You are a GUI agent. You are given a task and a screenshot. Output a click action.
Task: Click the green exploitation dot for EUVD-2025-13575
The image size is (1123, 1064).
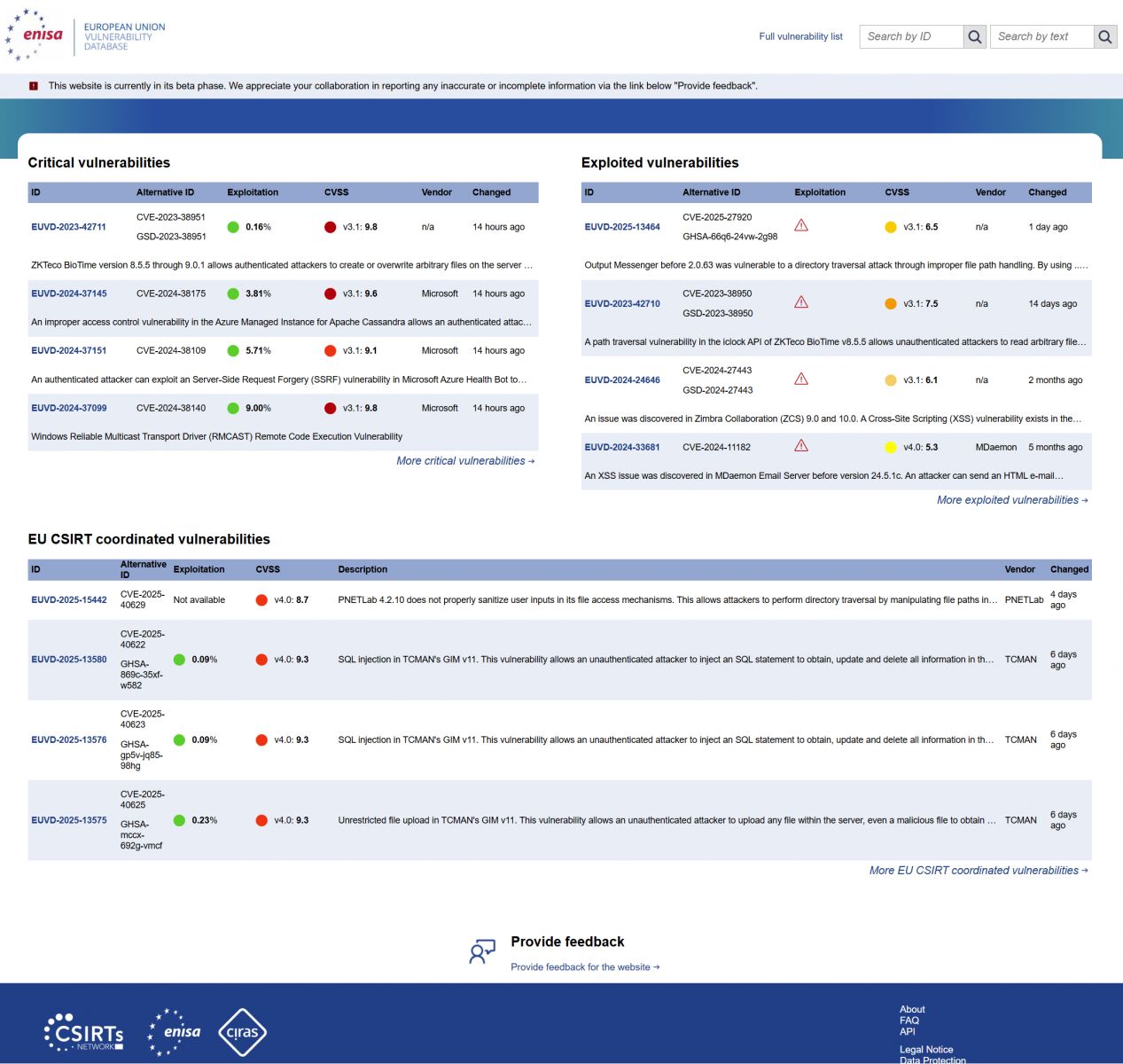click(179, 821)
